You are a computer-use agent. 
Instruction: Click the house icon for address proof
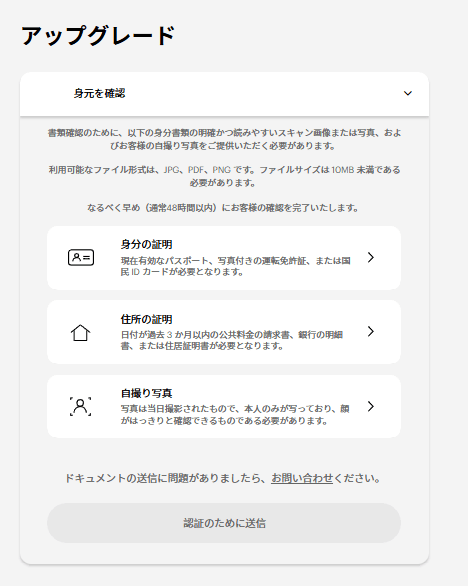[80, 332]
